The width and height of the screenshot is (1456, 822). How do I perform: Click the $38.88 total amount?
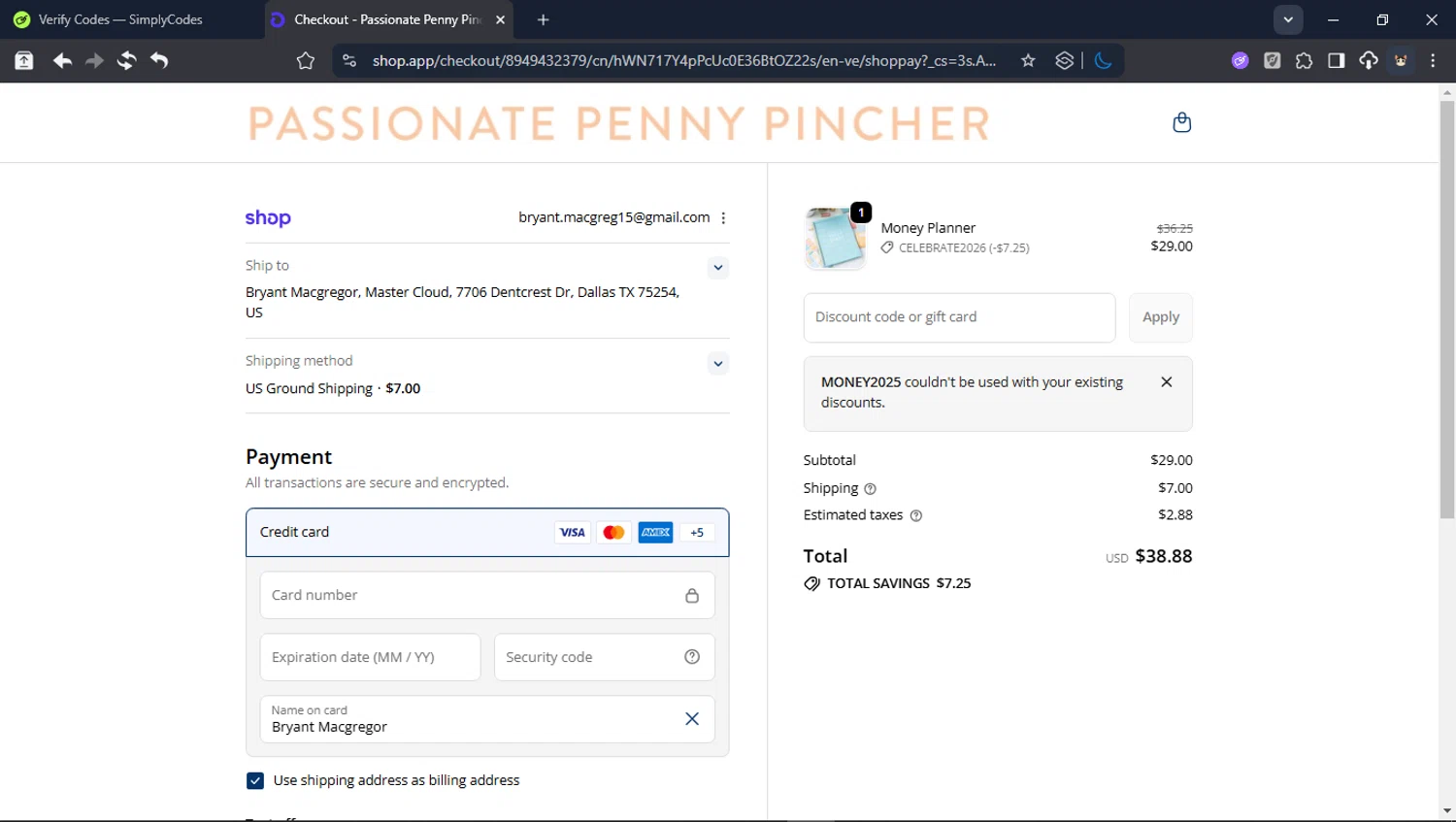(x=1163, y=556)
